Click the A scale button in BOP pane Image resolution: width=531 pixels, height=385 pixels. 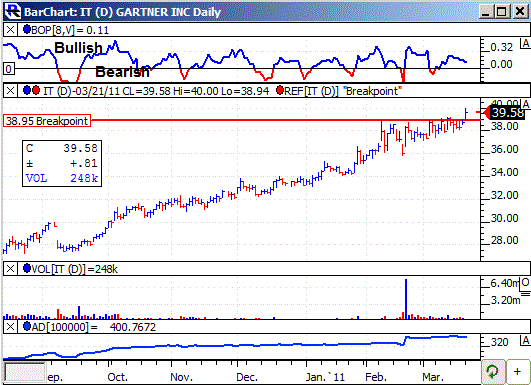526,43
